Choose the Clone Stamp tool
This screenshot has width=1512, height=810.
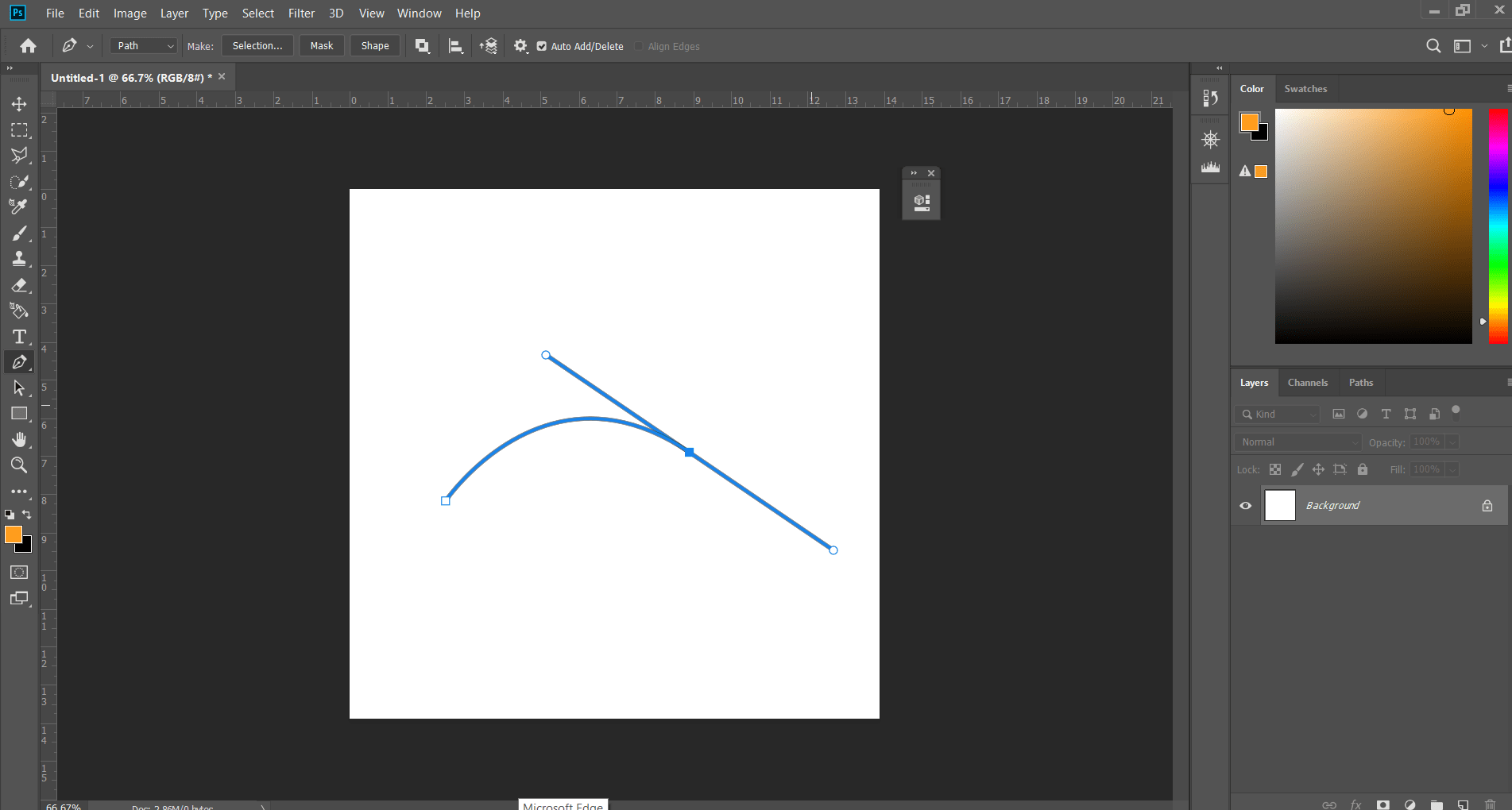coord(19,259)
